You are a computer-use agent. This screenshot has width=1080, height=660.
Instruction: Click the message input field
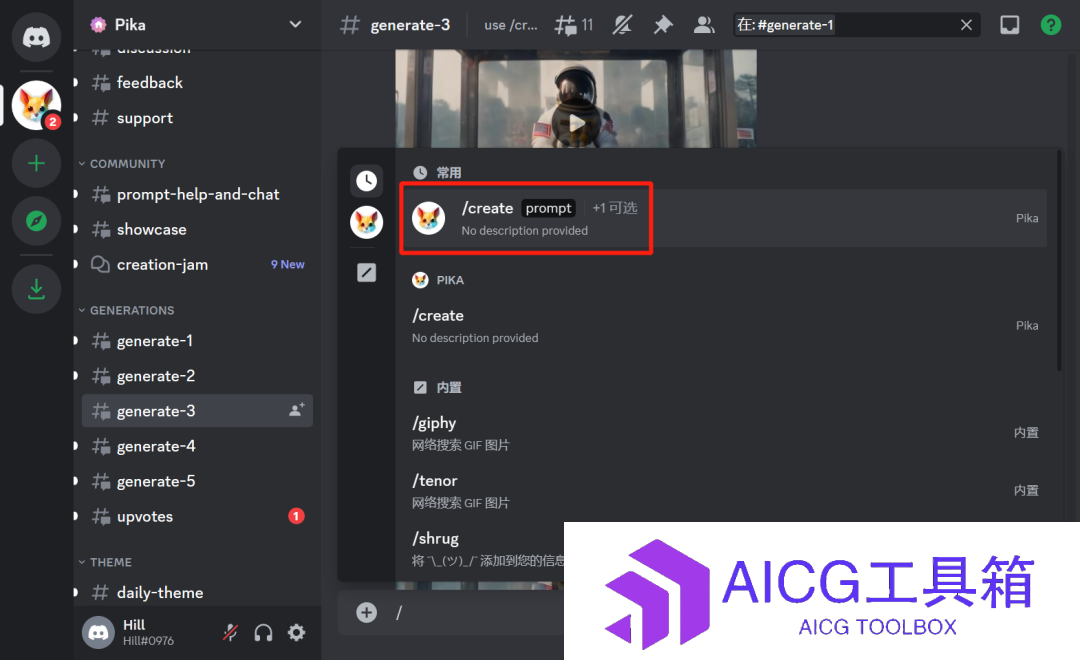[479, 612]
